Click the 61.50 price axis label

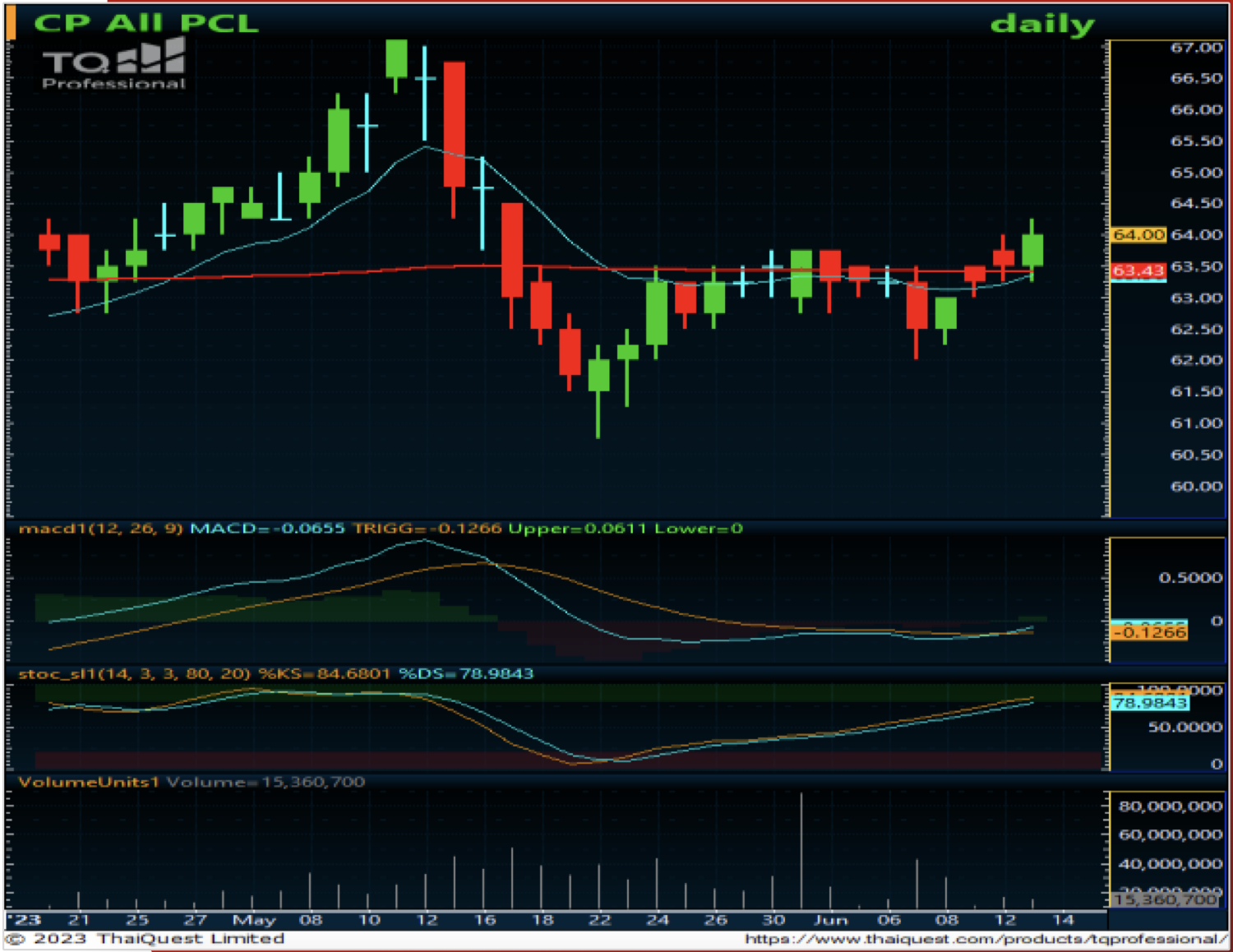pos(1196,392)
